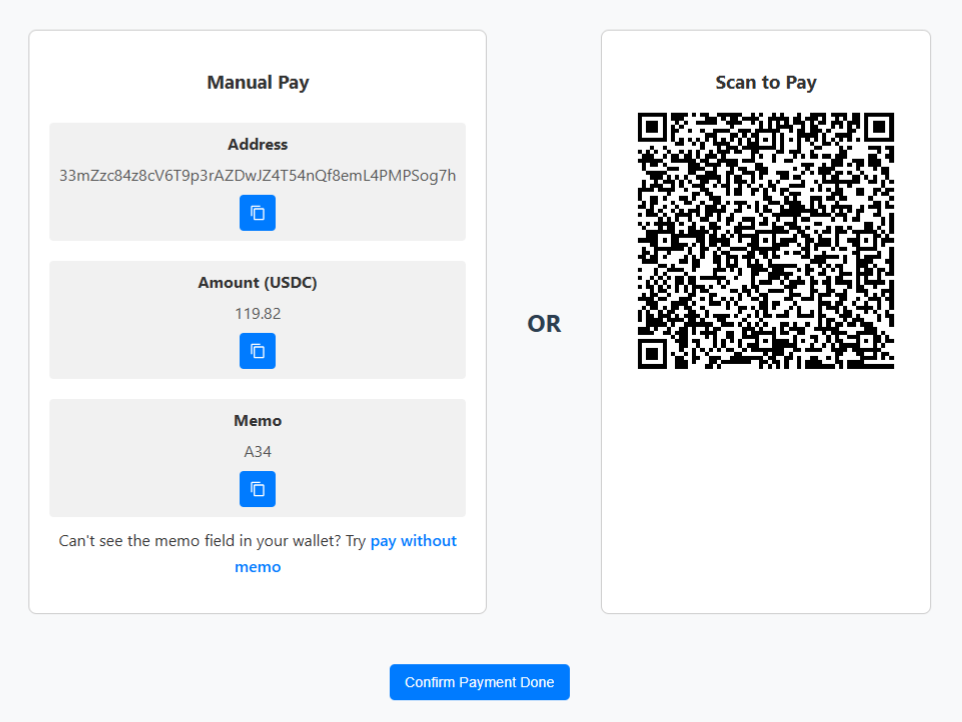The image size is (962, 722).
Task: Click the Manual Pay heading
Action: click(257, 82)
